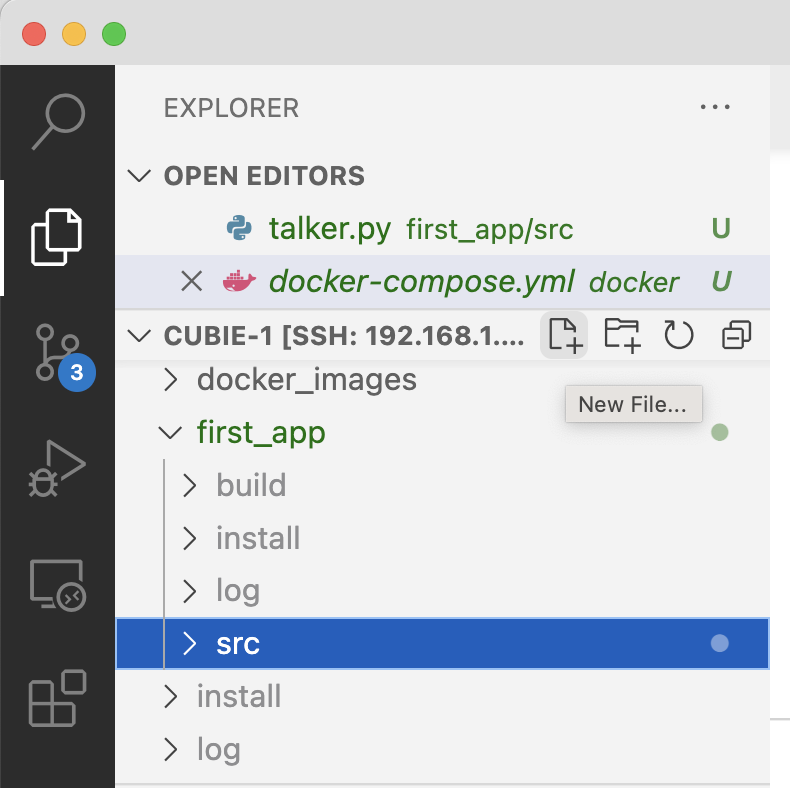The width and height of the screenshot is (790, 788).
Task: Expand the build folder
Action: (189, 485)
